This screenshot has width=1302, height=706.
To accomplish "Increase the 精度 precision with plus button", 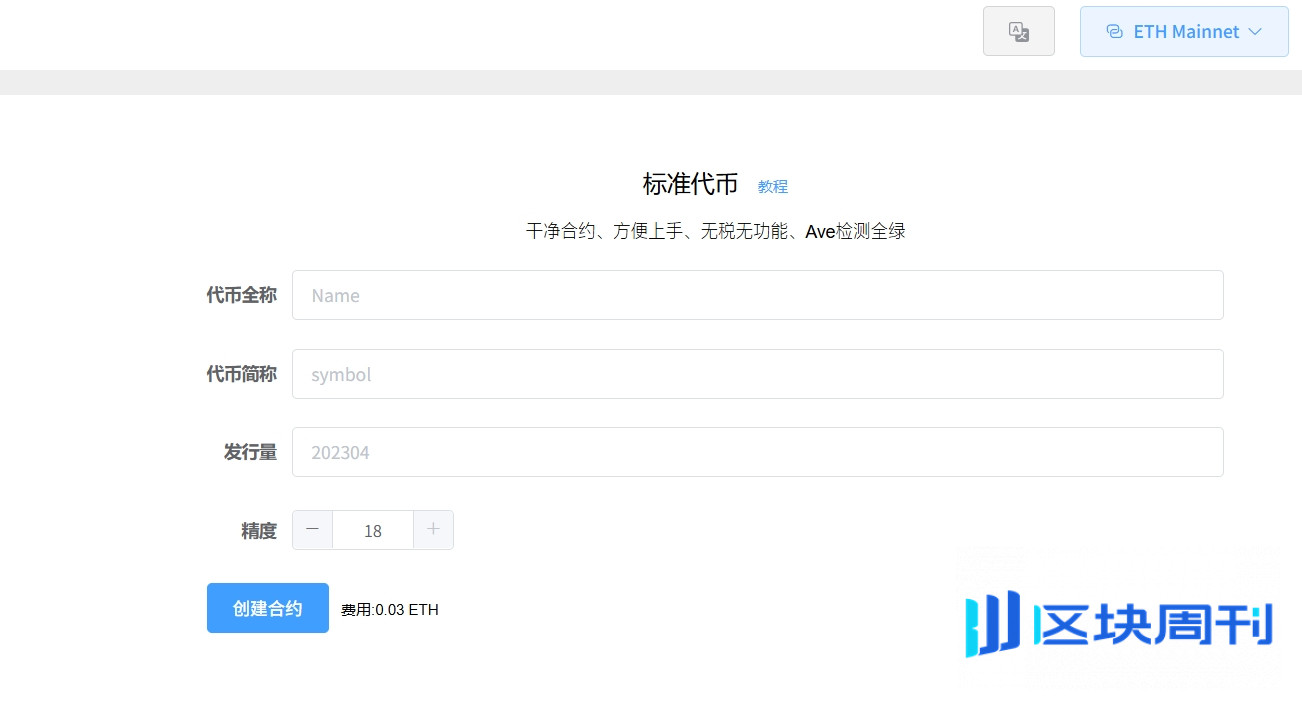I will (433, 530).
